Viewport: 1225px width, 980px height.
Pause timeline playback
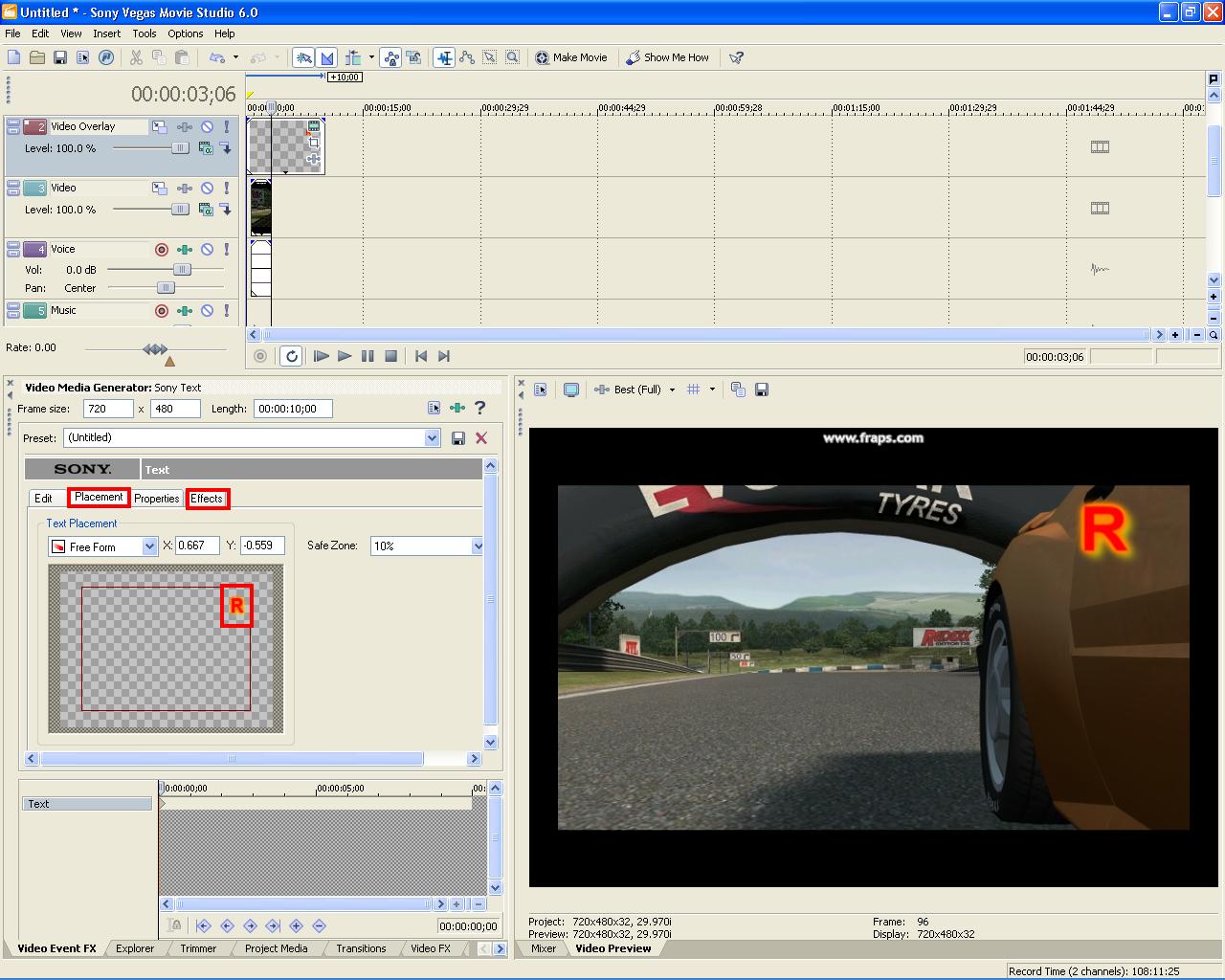click(x=367, y=356)
